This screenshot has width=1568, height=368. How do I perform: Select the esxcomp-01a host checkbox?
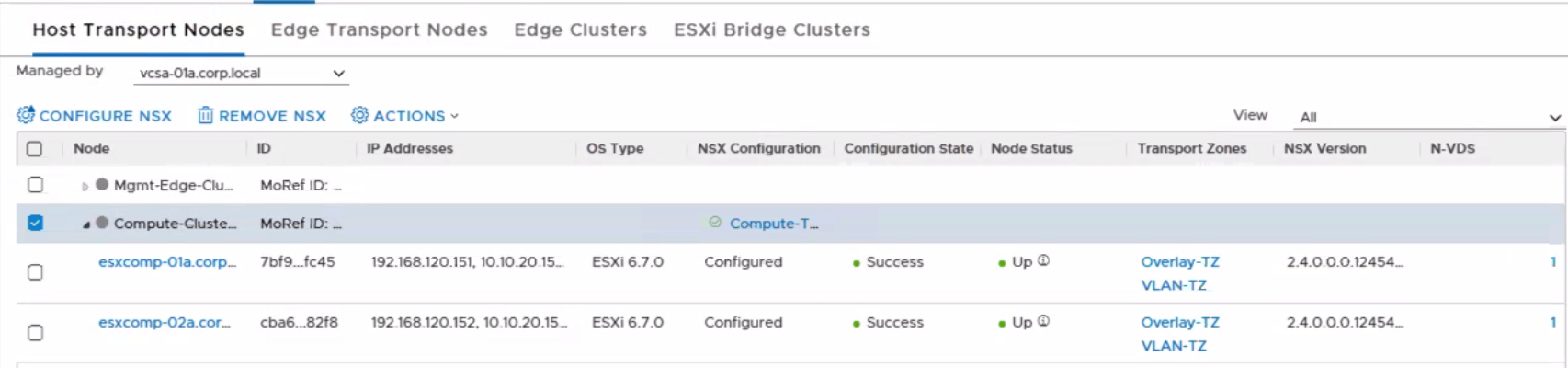tap(35, 272)
